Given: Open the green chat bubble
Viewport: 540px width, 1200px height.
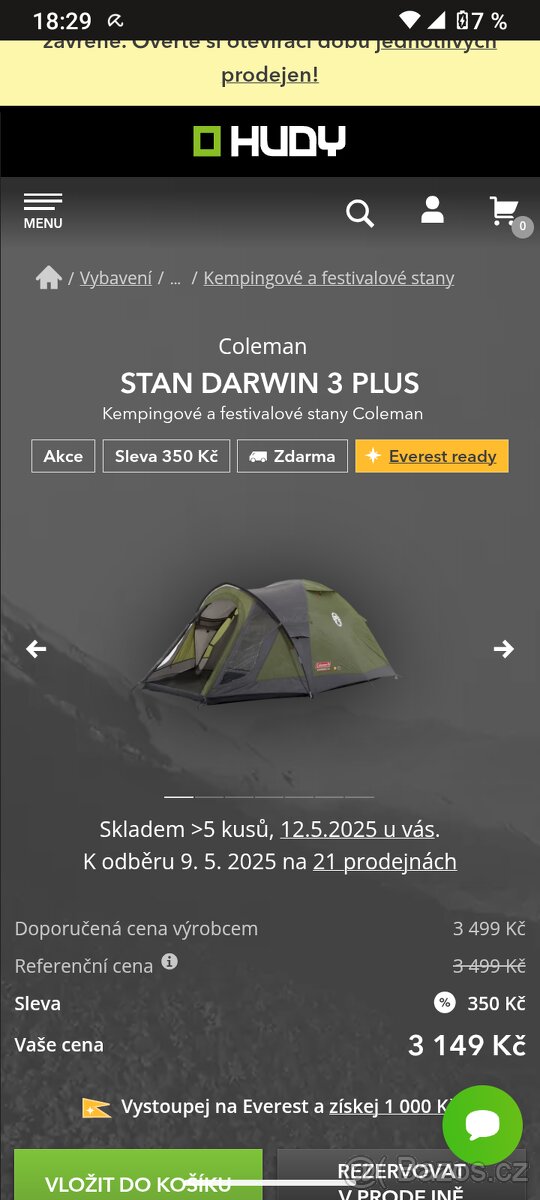Looking at the screenshot, I should coord(483,1125).
